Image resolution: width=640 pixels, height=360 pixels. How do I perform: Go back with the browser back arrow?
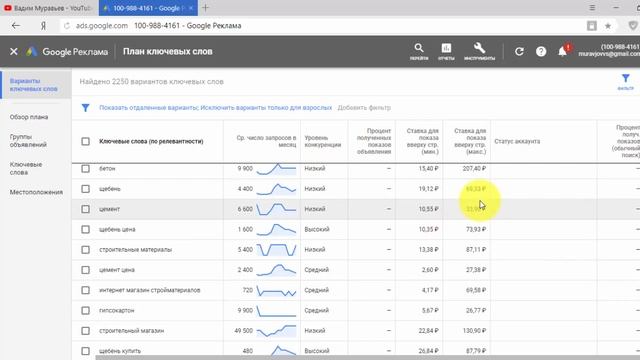[16, 26]
